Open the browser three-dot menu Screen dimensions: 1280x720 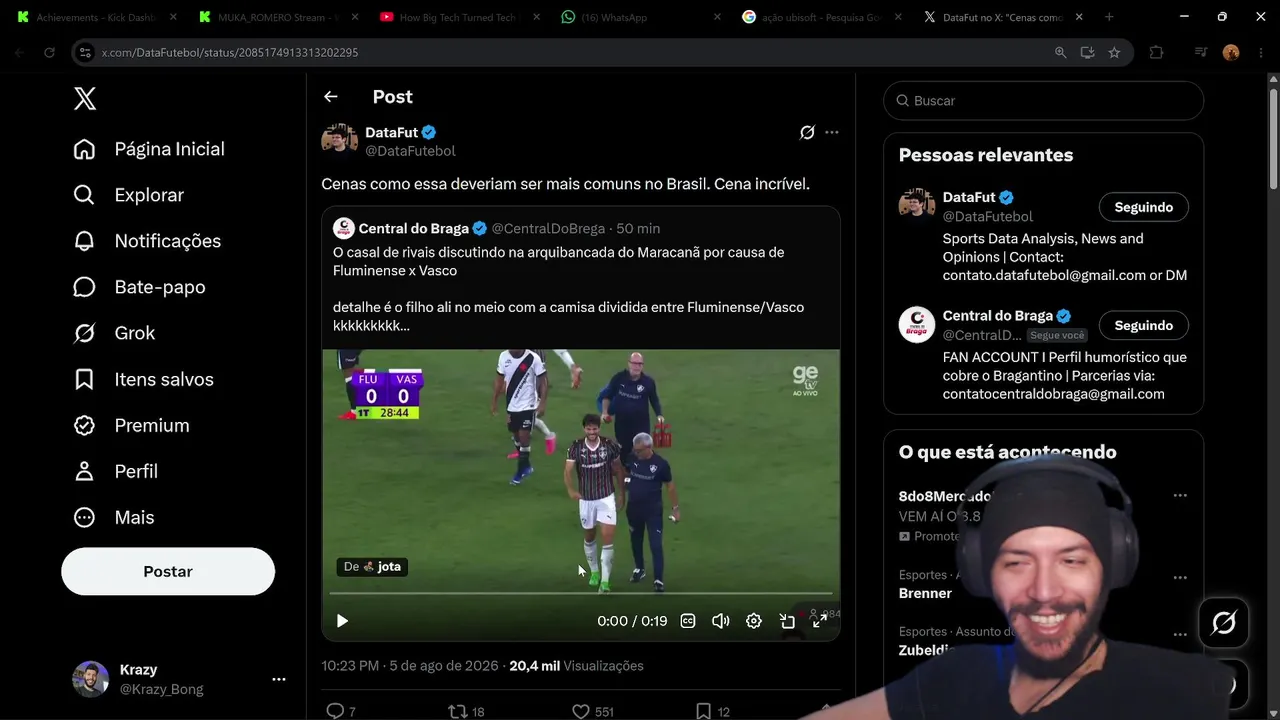click(x=1260, y=52)
